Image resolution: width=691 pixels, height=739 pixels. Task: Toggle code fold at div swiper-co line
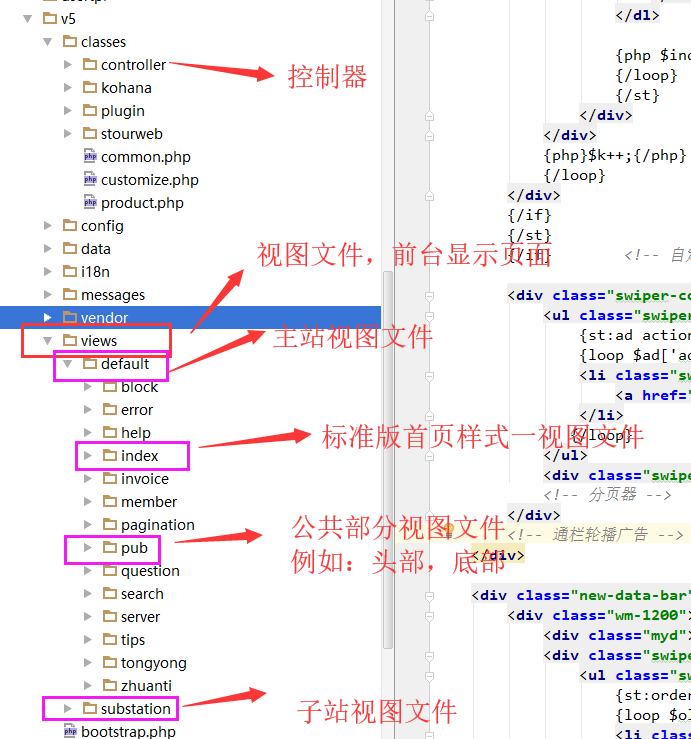429,295
